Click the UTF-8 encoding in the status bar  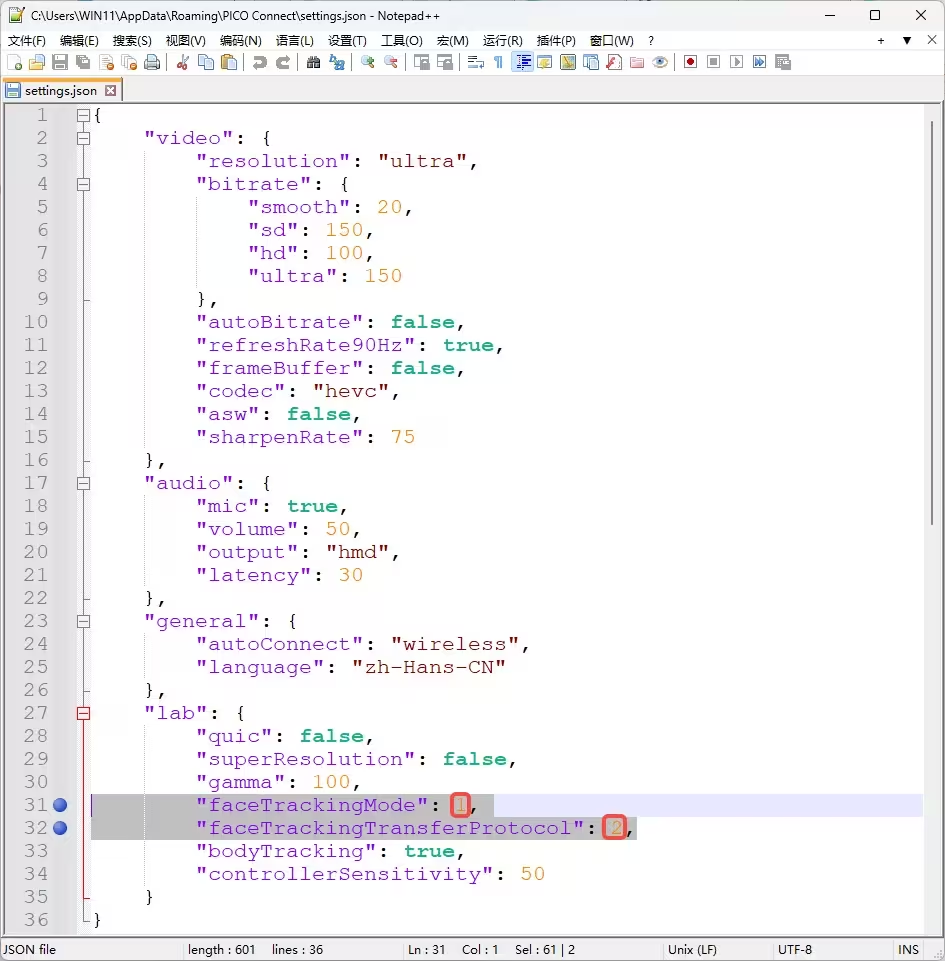coord(794,949)
